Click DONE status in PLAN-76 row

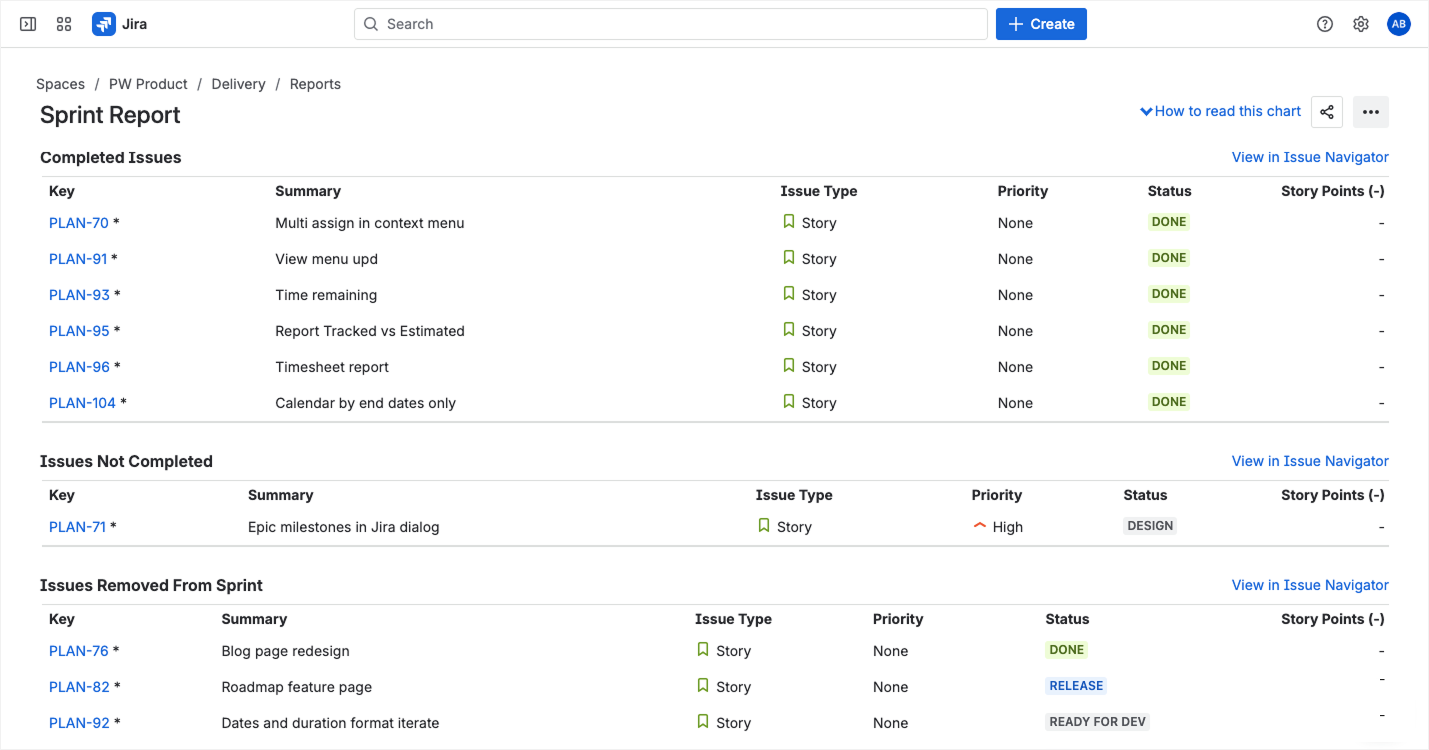tap(1067, 650)
